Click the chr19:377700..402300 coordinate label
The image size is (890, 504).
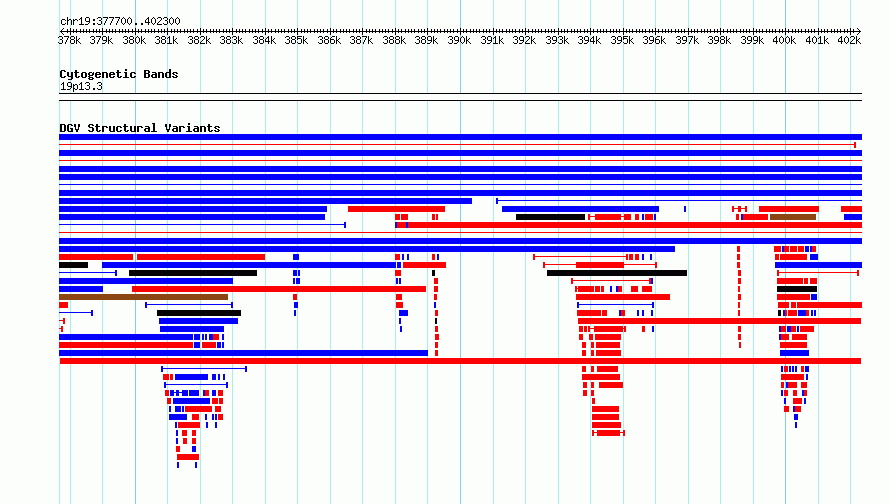point(120,21)
